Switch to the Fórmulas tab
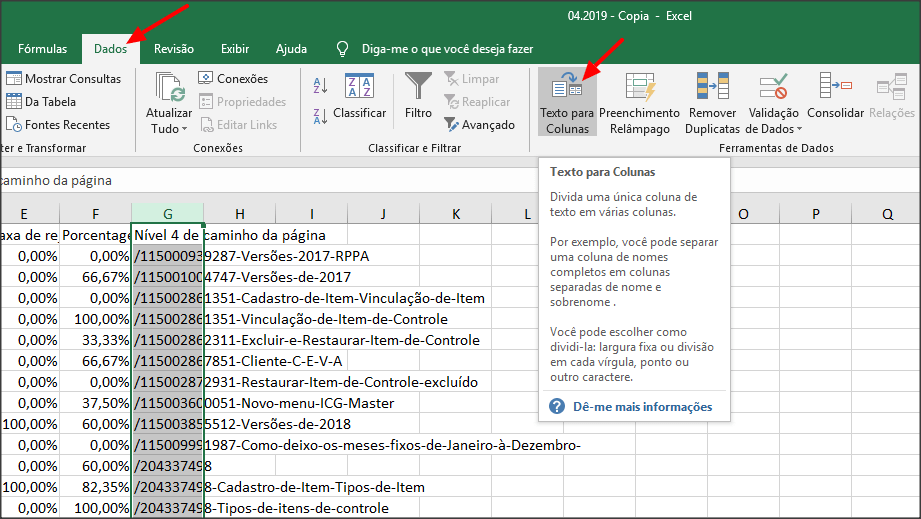Screen dimensions: 921x519 click(x=42, y=49)
